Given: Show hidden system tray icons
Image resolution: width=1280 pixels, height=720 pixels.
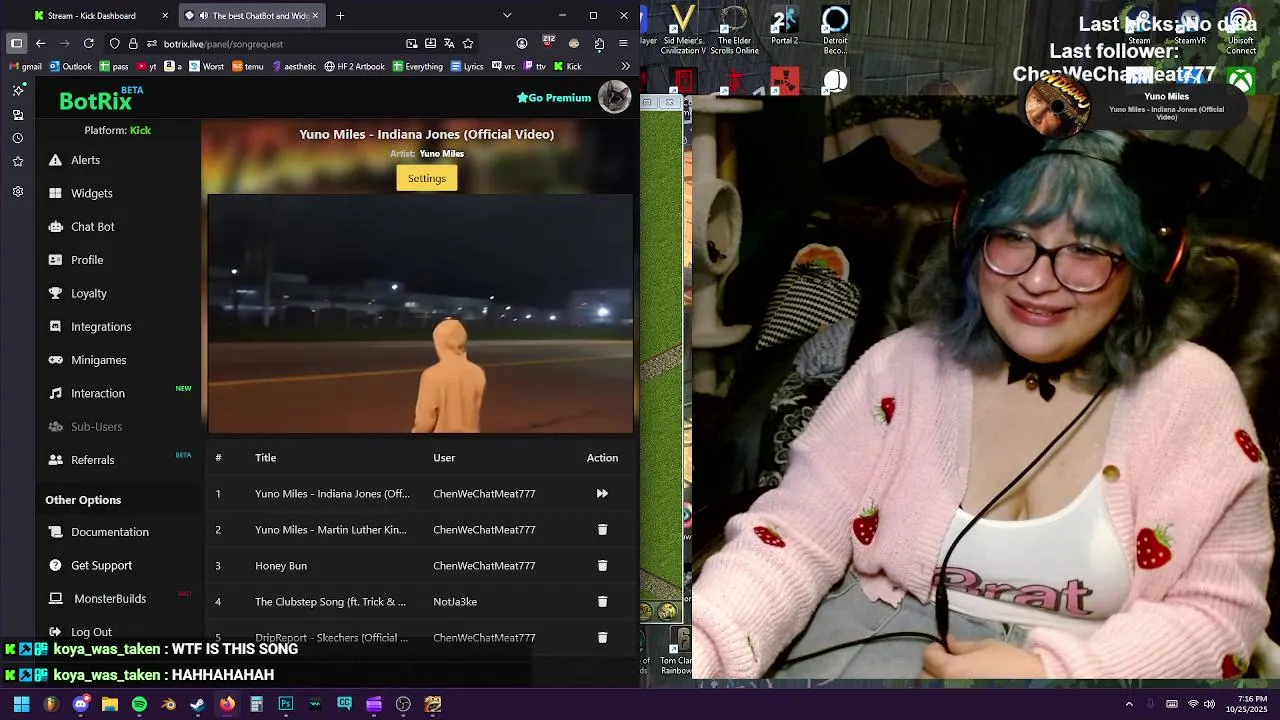Looking at the screenshot, I should point(1129,704).
